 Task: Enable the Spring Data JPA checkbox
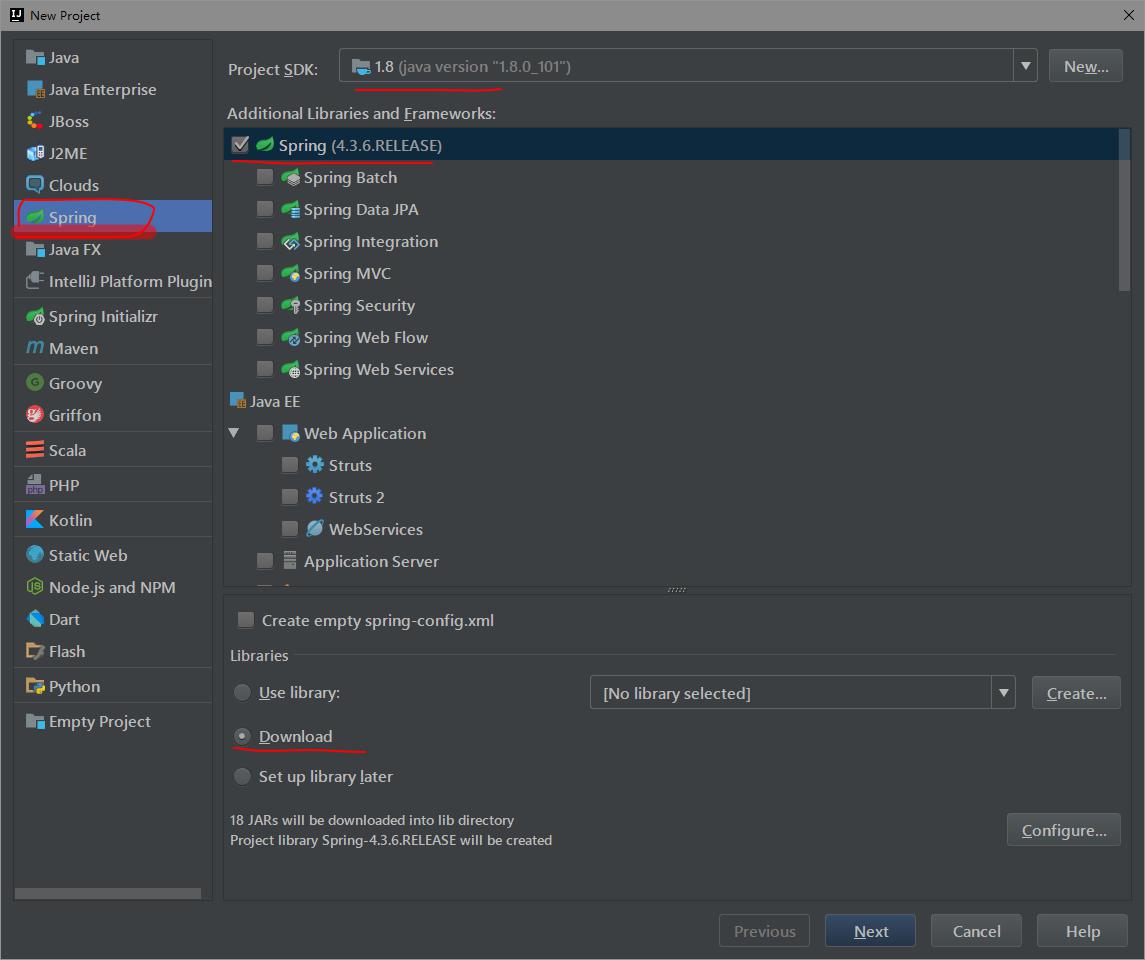click(x=265, y=209)
